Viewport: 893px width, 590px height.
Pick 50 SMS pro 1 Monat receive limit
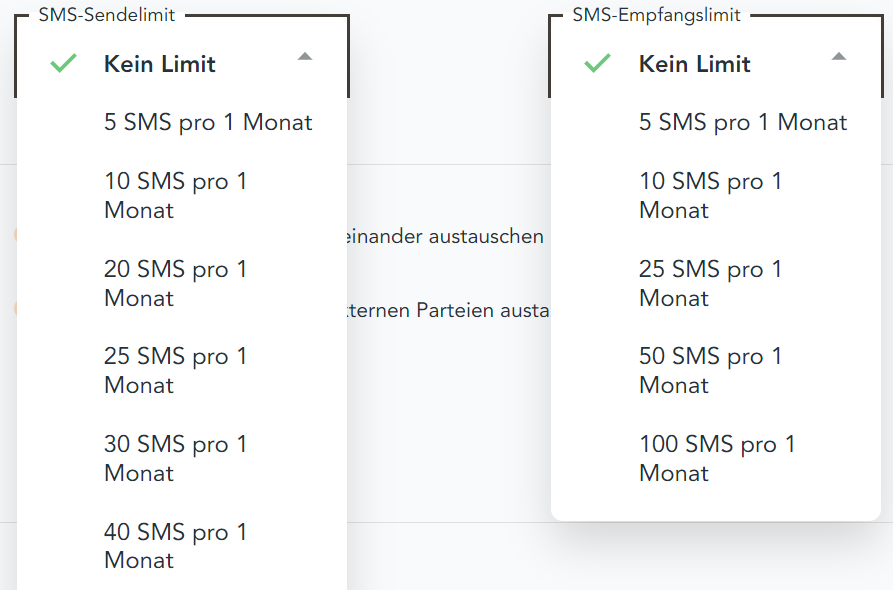716,371
